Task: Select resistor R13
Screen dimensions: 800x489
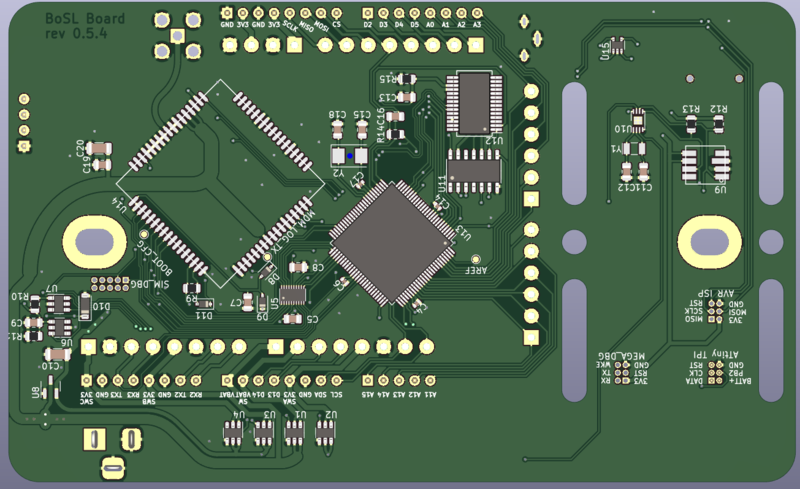Action: coord(691,124)
